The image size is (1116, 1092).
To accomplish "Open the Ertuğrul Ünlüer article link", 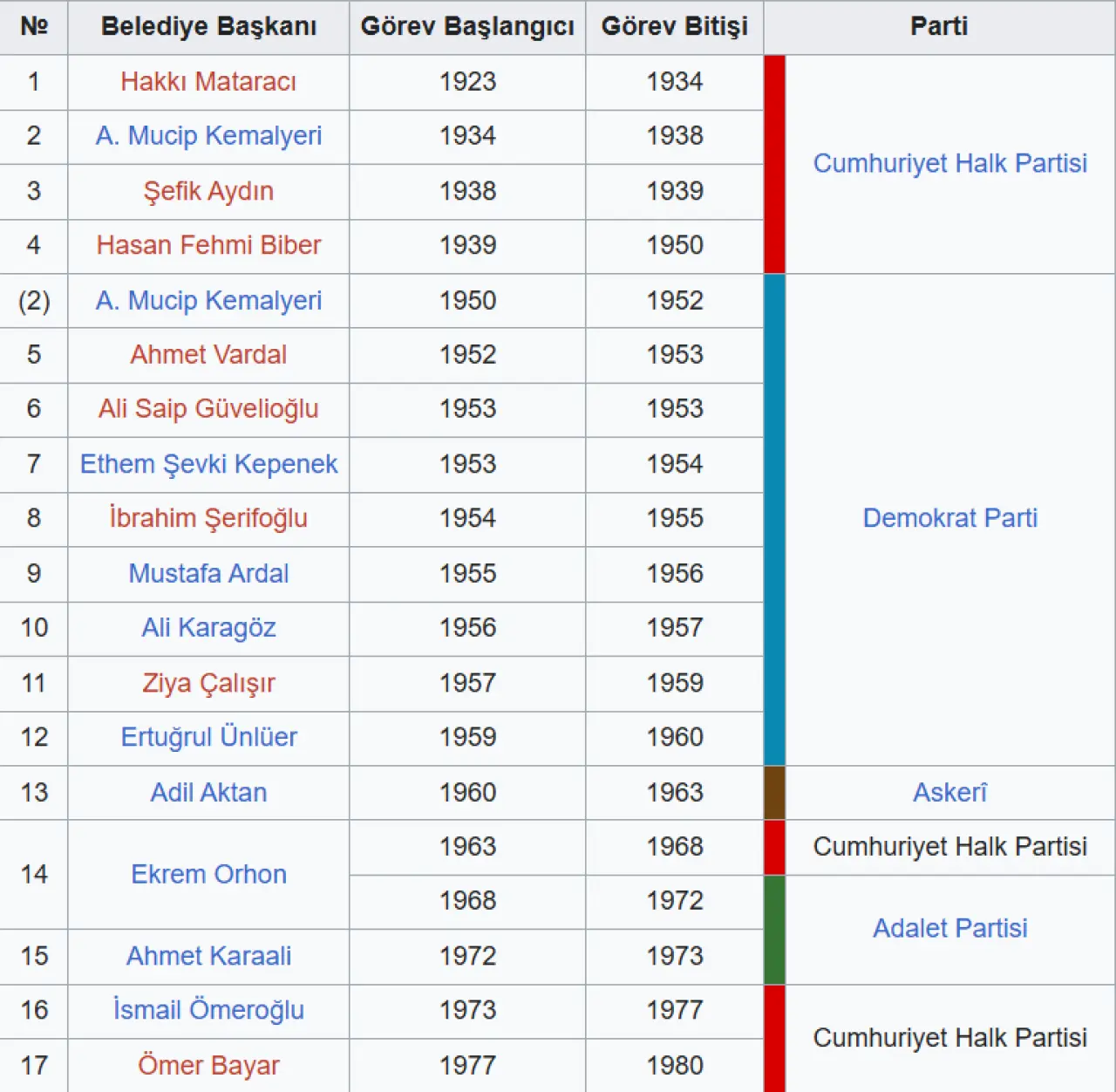I will point(208,737).
